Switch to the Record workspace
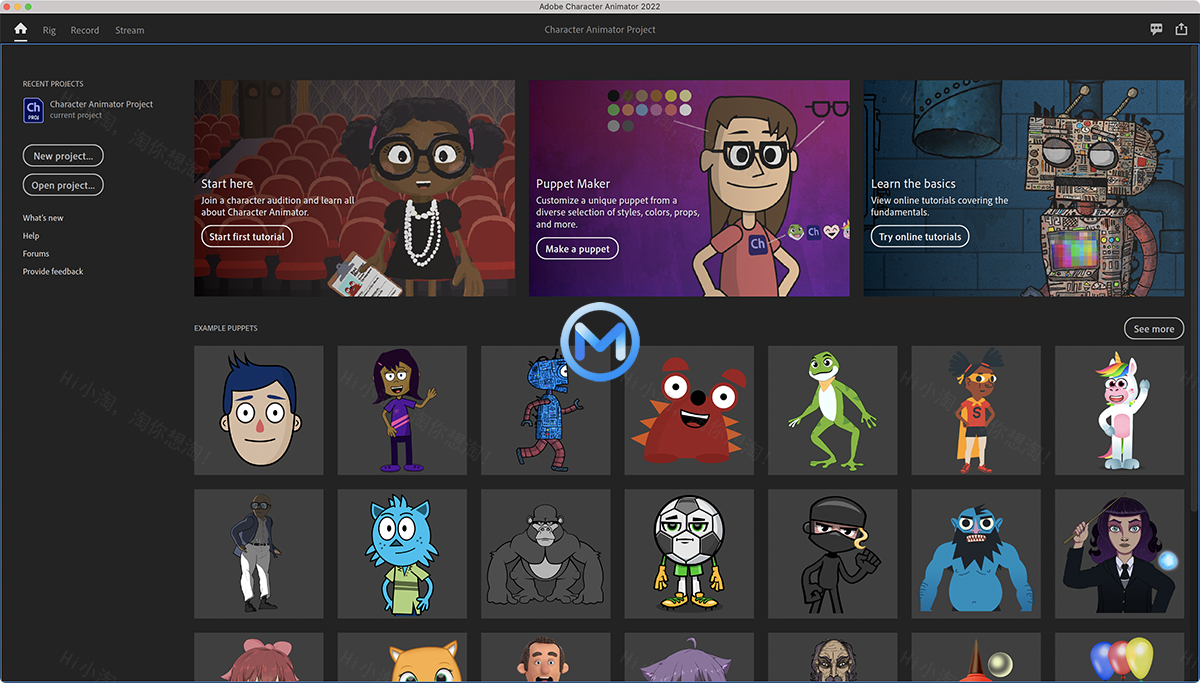 (84, 30)
